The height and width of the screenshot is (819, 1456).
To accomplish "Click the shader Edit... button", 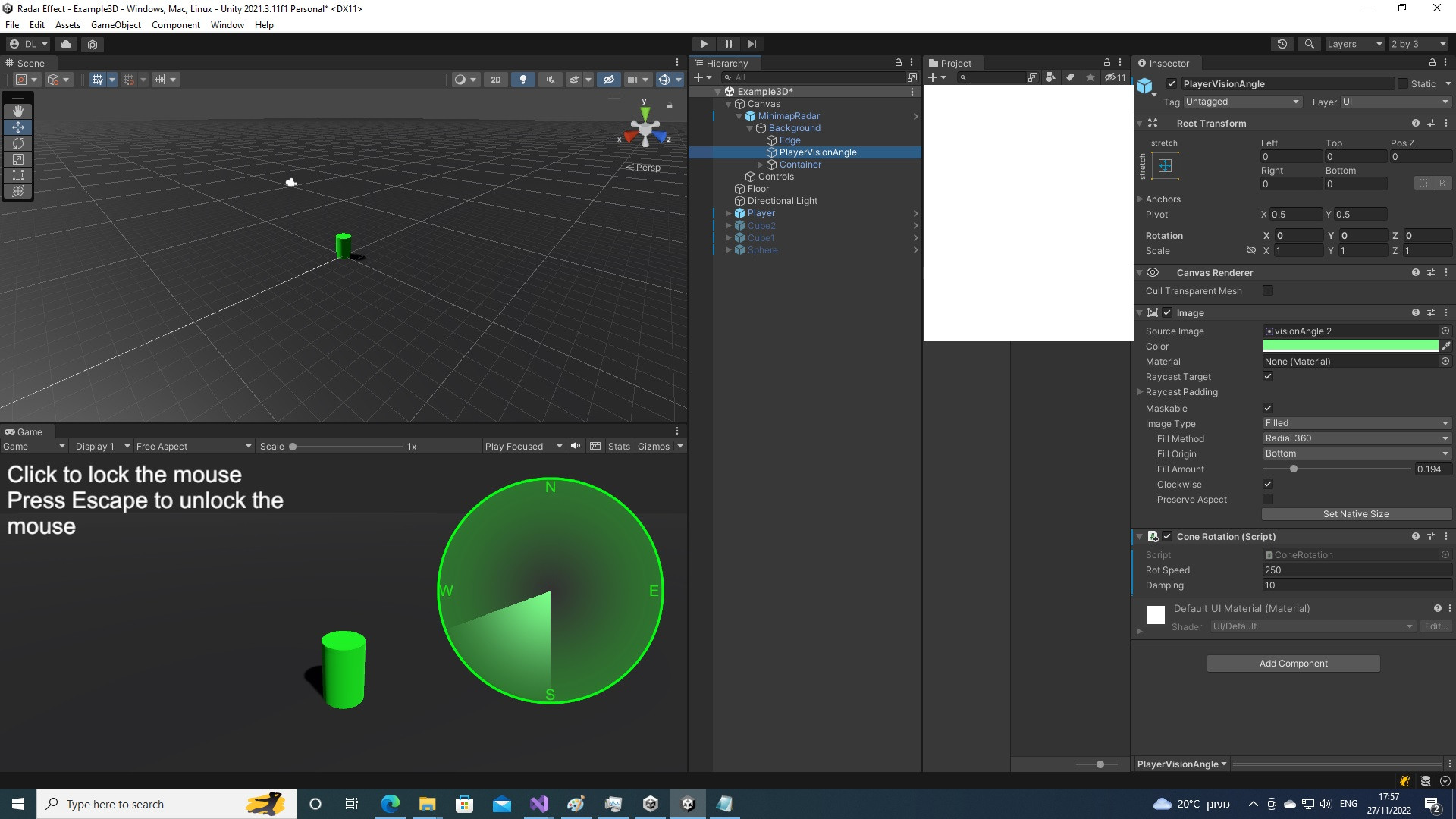I will click(1436, 626).
